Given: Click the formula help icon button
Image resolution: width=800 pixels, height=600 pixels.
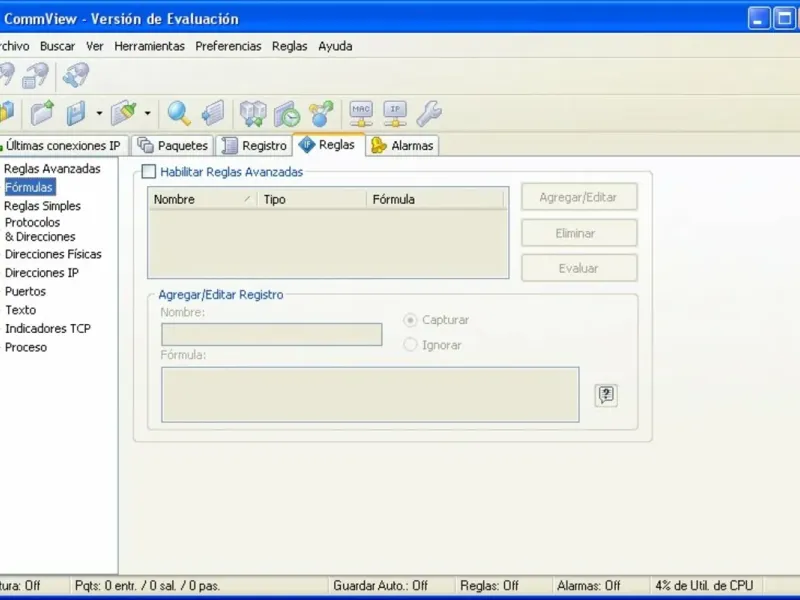Looking at the screenshot, I should coord(606,395).
